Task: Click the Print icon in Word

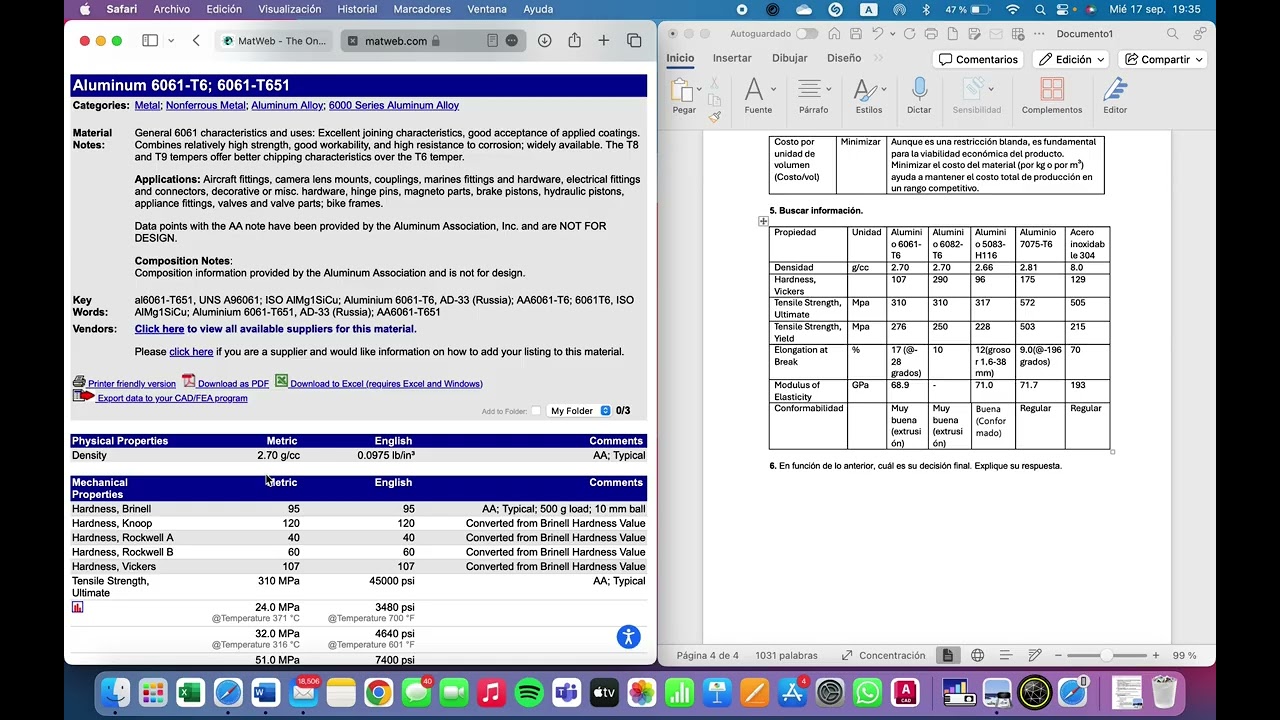Action: (930, 34)
